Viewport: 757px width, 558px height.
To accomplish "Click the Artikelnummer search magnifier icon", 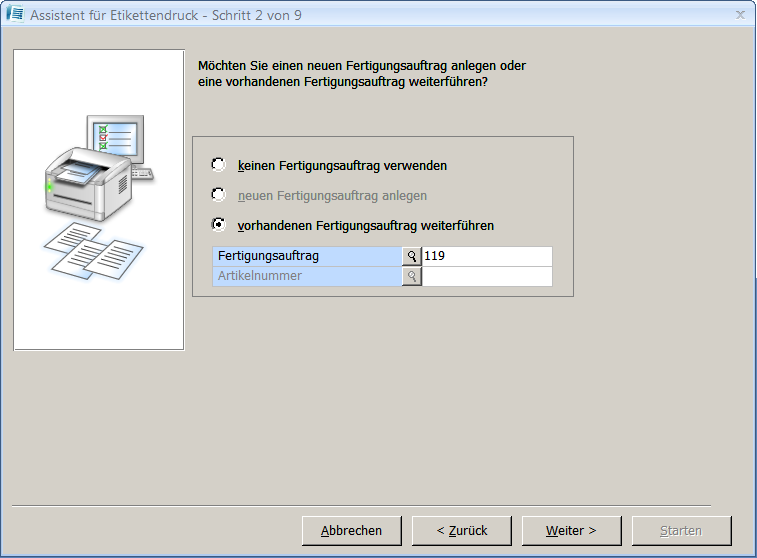I will click(411, 277).
